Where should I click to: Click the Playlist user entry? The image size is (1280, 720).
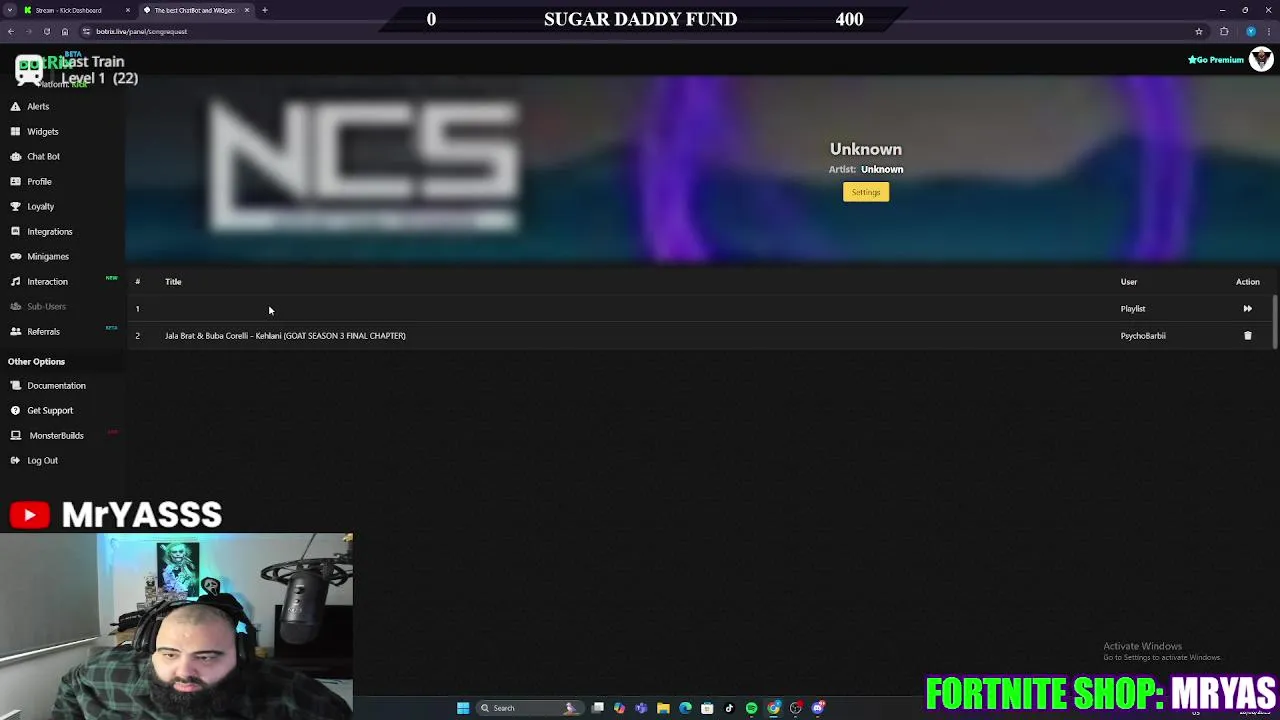[1133, 309]
